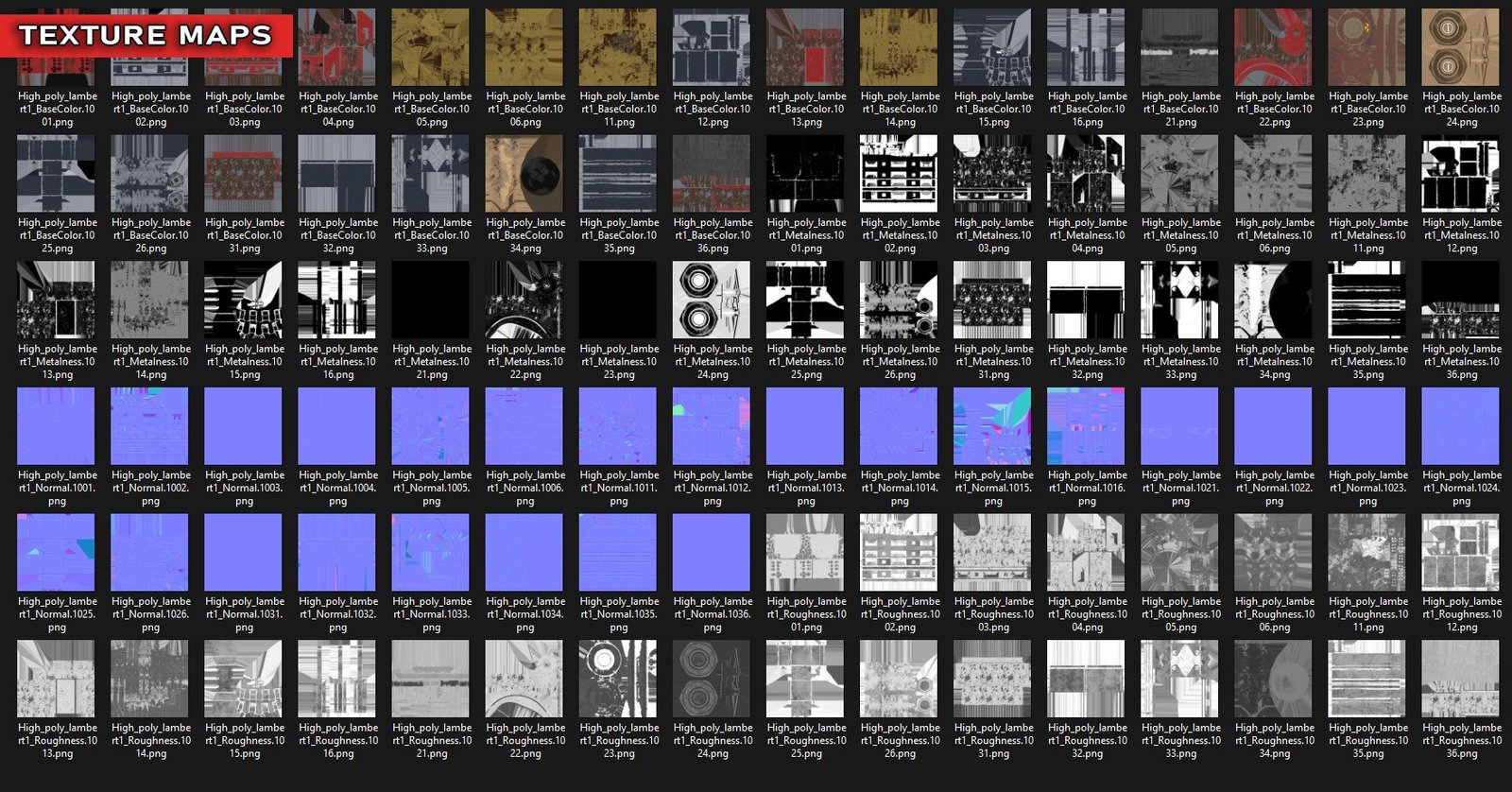The image size is (1512, 792).
Task: Select the Roughness.1002 texture thumbnail
Action: [x=899, y=553]
